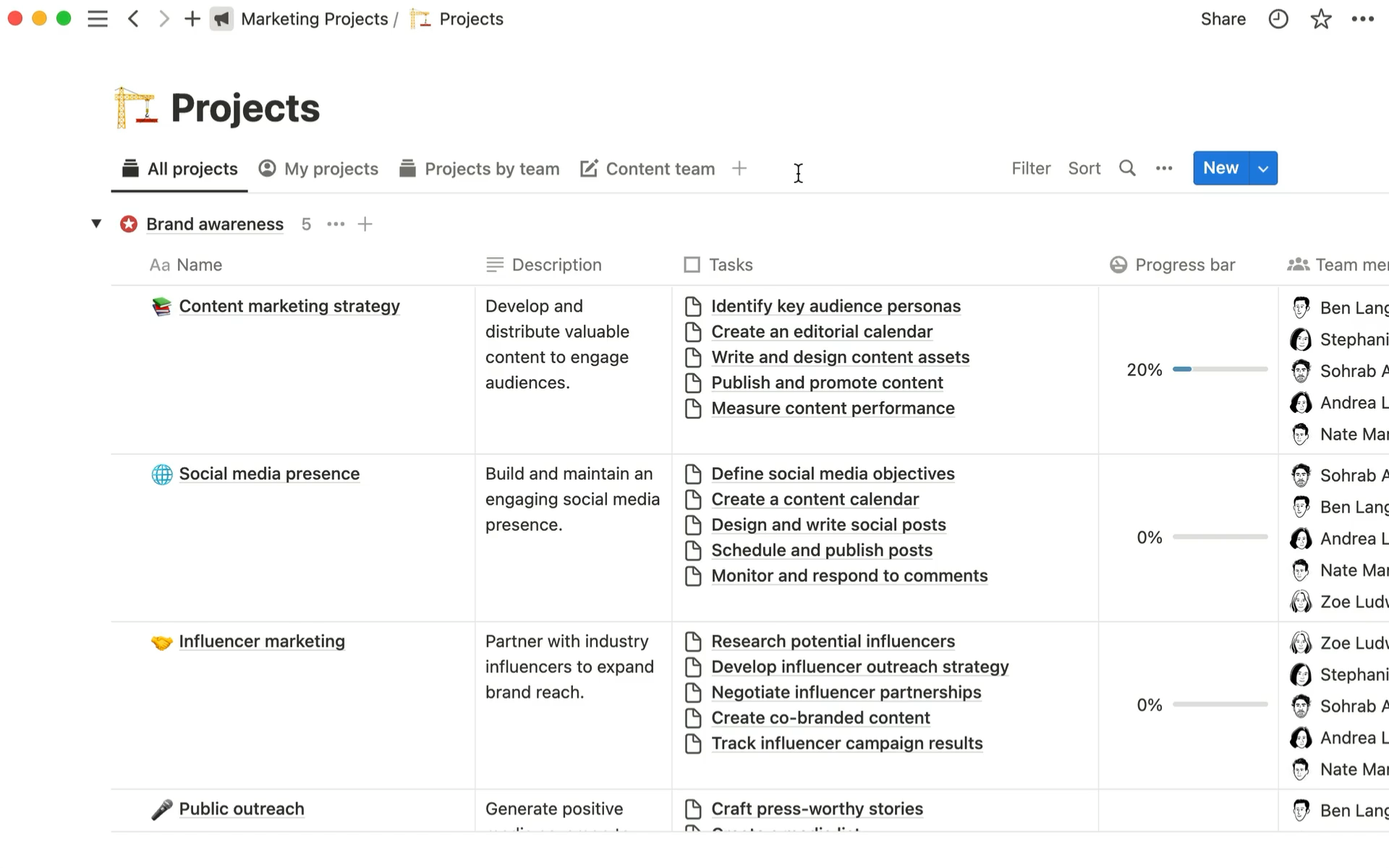This screenshot has width=1389, height=868.
Task: Open Brand awareness group options ellipsis
Action: pyautogui.click(x=335, y=224)
